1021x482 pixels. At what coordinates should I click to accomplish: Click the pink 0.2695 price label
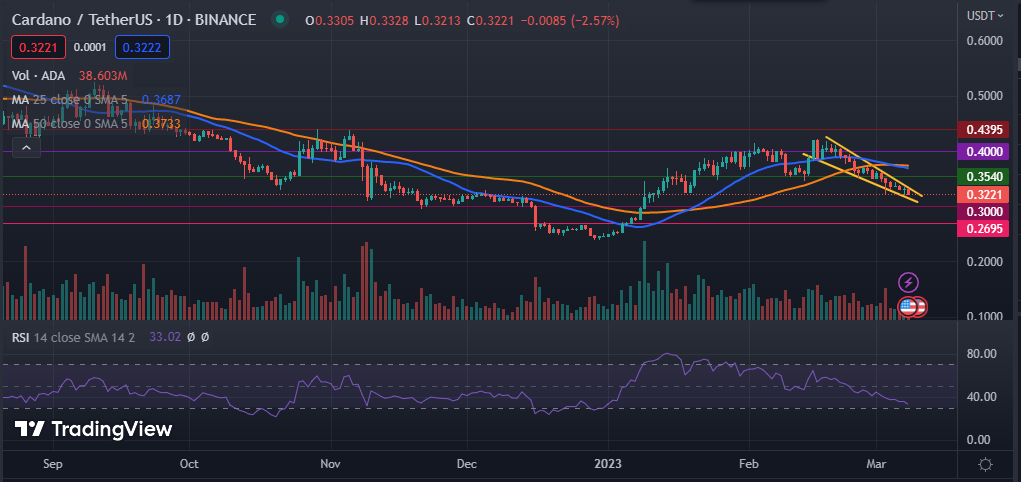click(983, 228)
